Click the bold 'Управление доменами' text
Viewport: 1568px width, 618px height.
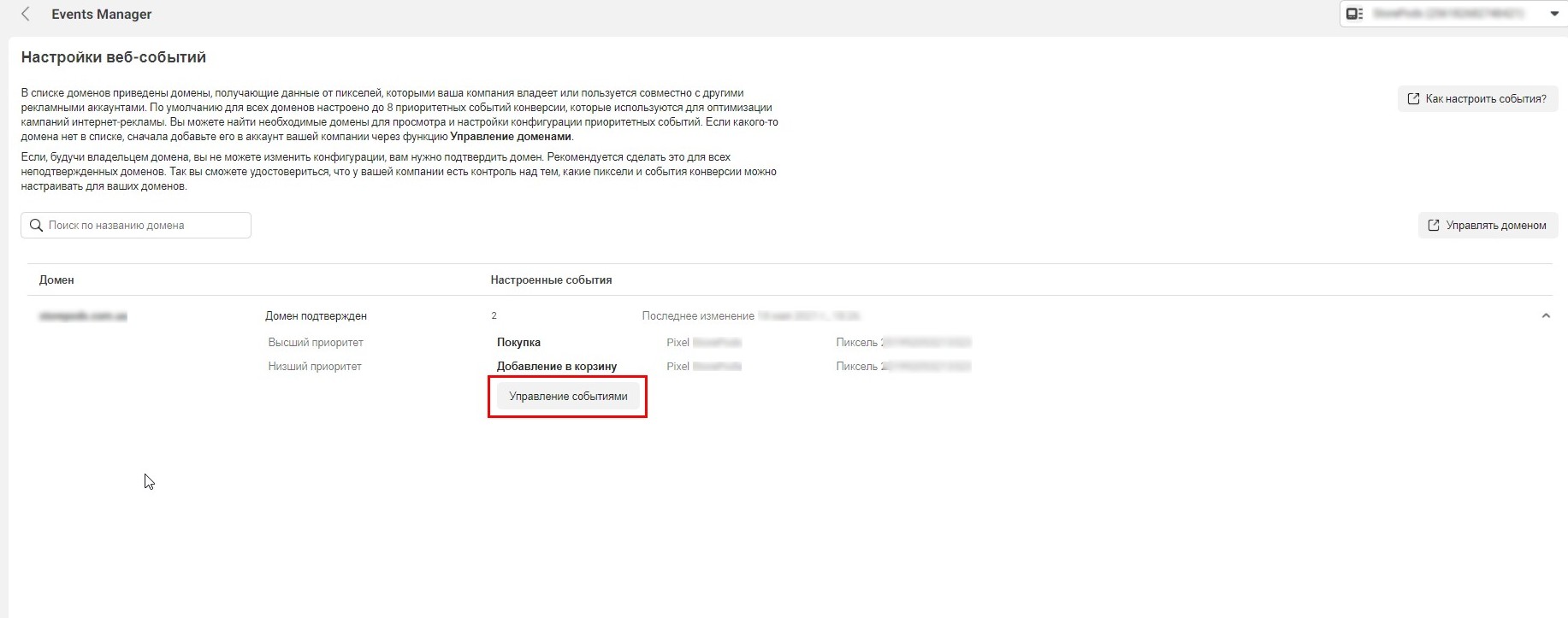coord(511,137)
